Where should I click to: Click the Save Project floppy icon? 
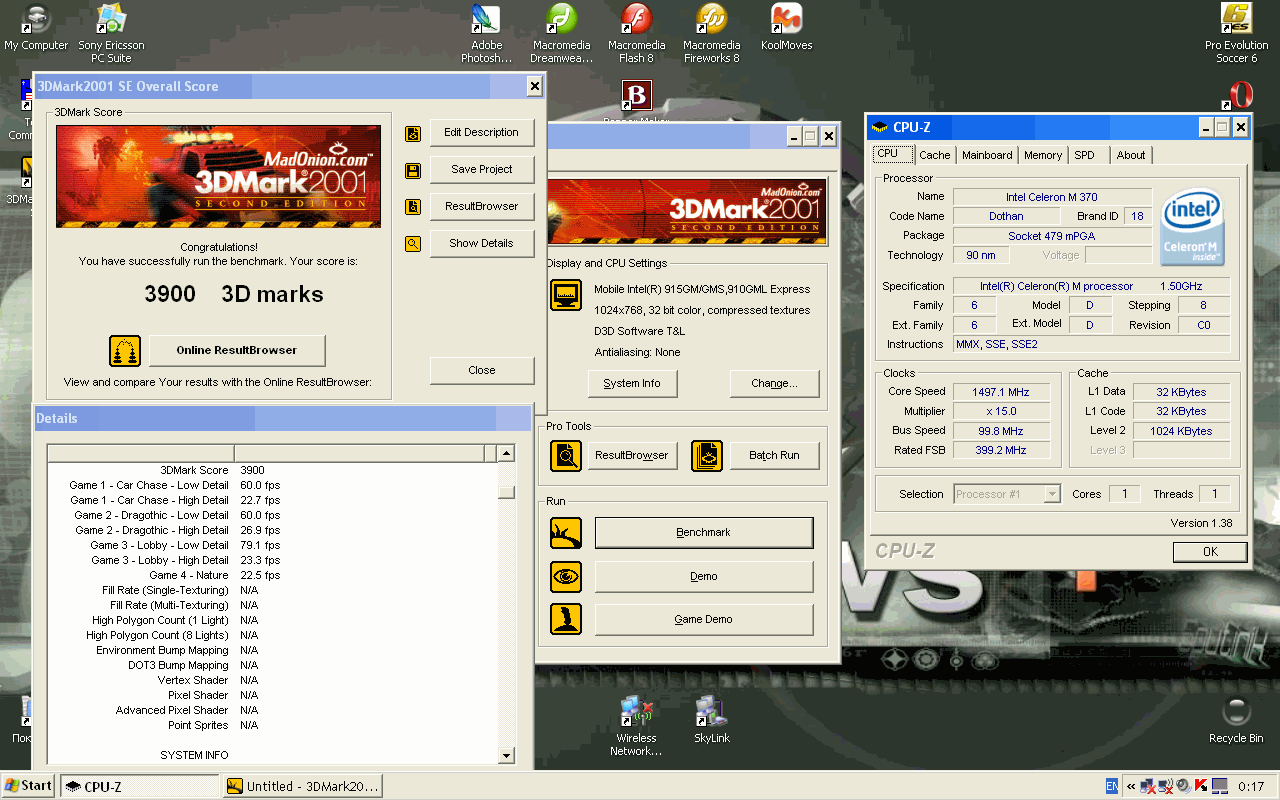pyautogui.click(x=413, y=171)
